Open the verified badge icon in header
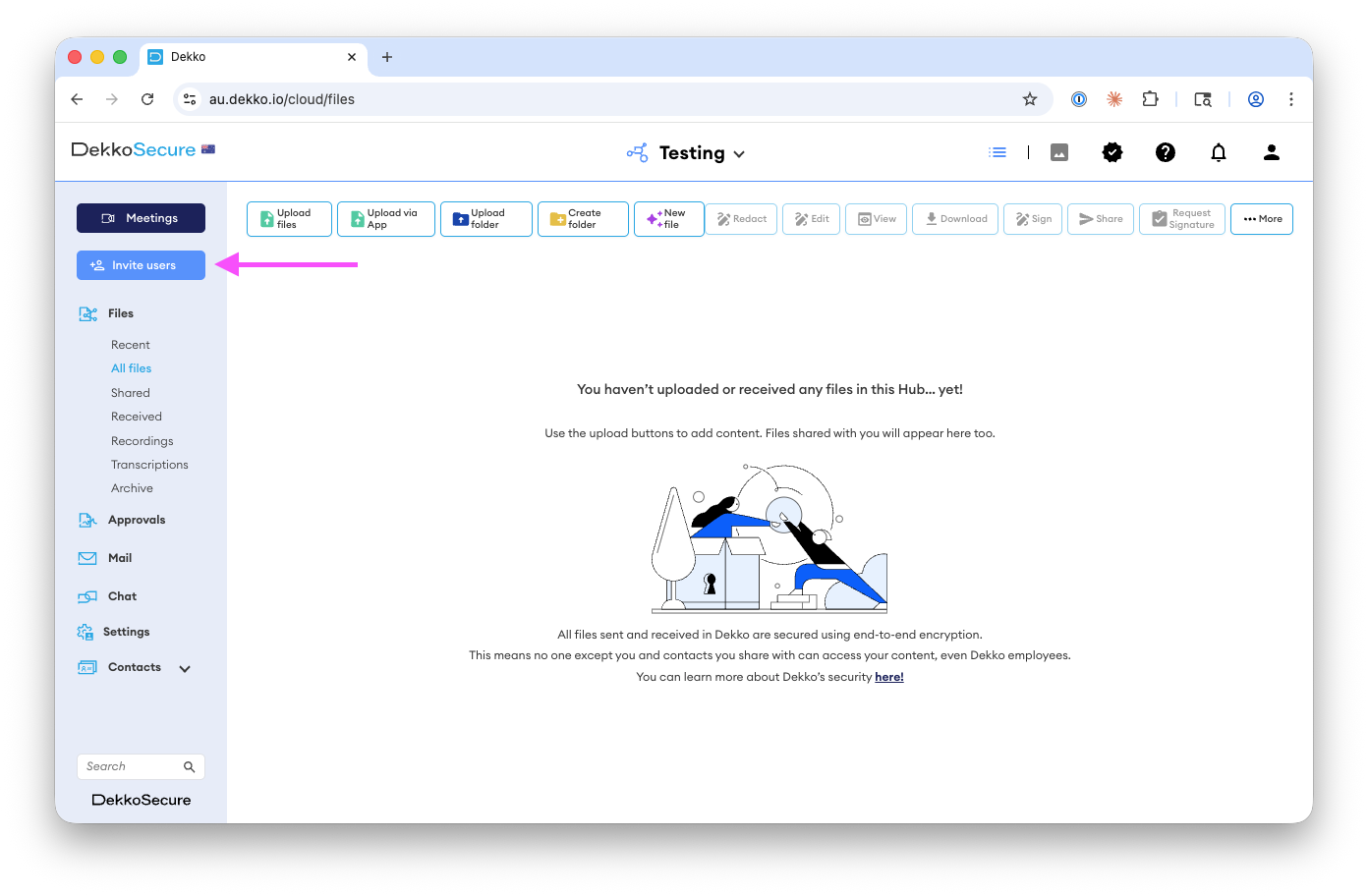Viewport: 1368px width, 896px height. 1112,152
